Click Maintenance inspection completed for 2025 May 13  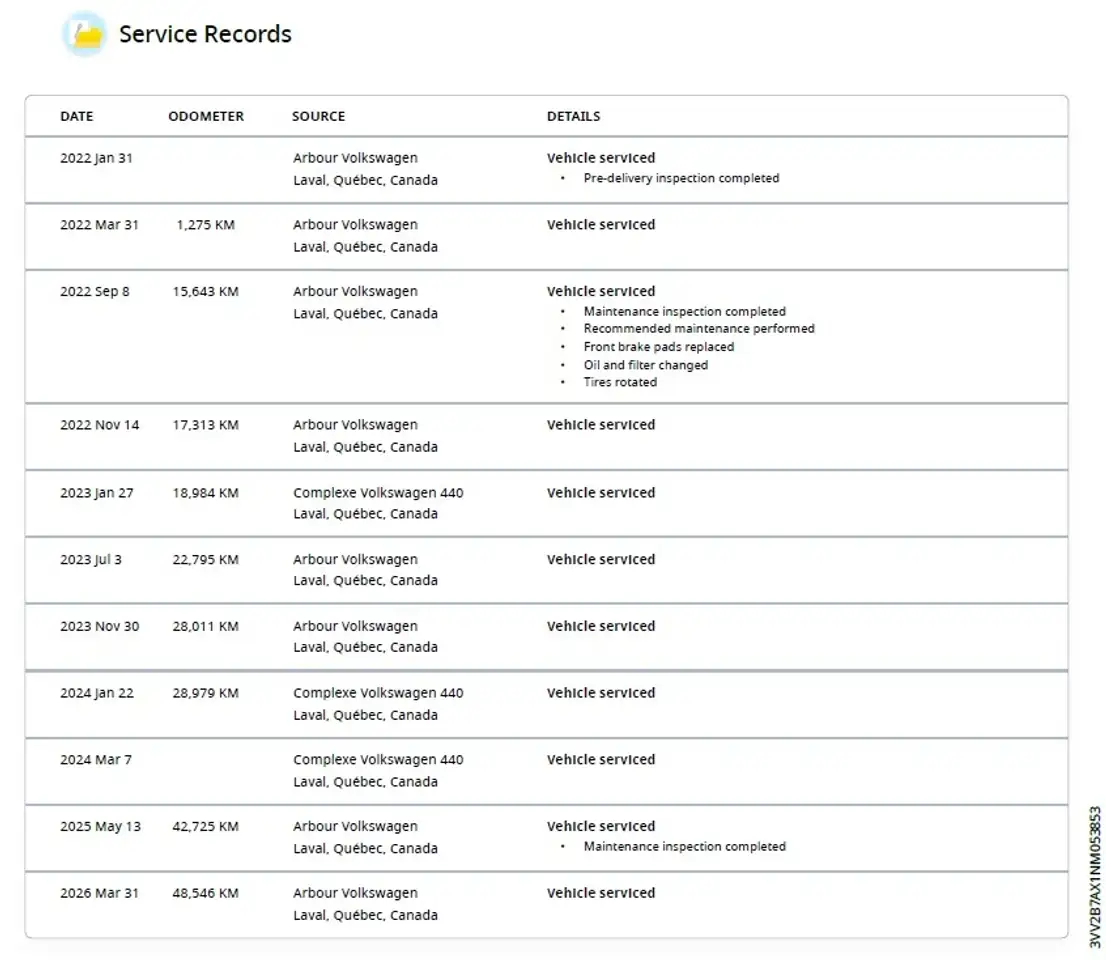coord(684,846)
